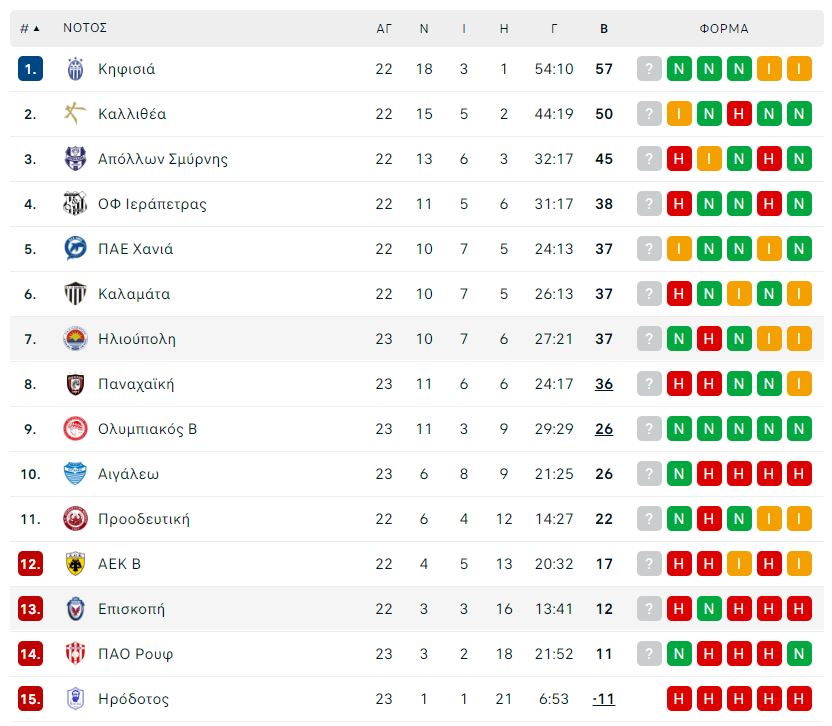Select the Ολυμπιακός Β red crest icon
The image size is (832, 726).
point(75,429)
